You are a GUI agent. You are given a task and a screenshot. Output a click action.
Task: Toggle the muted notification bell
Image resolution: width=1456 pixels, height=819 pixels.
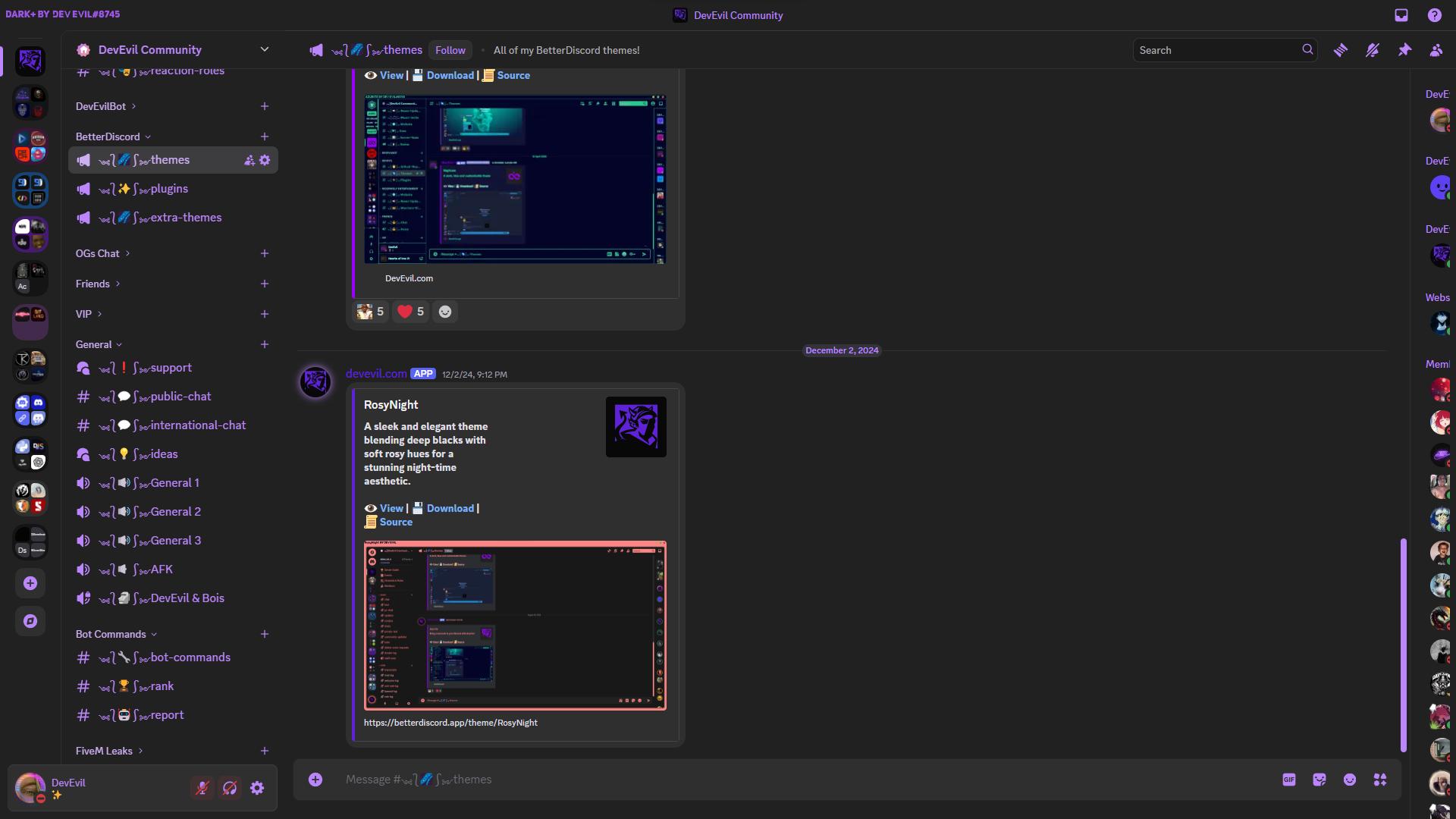[x=1373, y=50]
